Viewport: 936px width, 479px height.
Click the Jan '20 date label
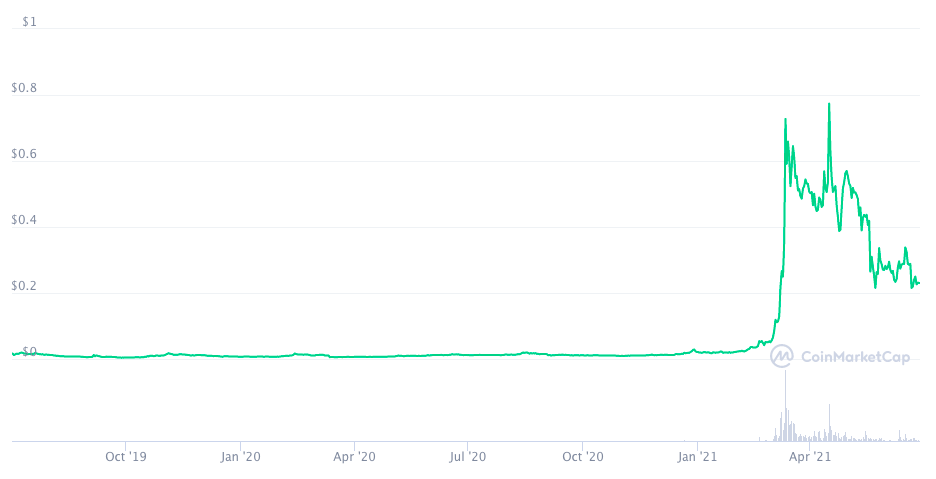click(x=240, y=458)
